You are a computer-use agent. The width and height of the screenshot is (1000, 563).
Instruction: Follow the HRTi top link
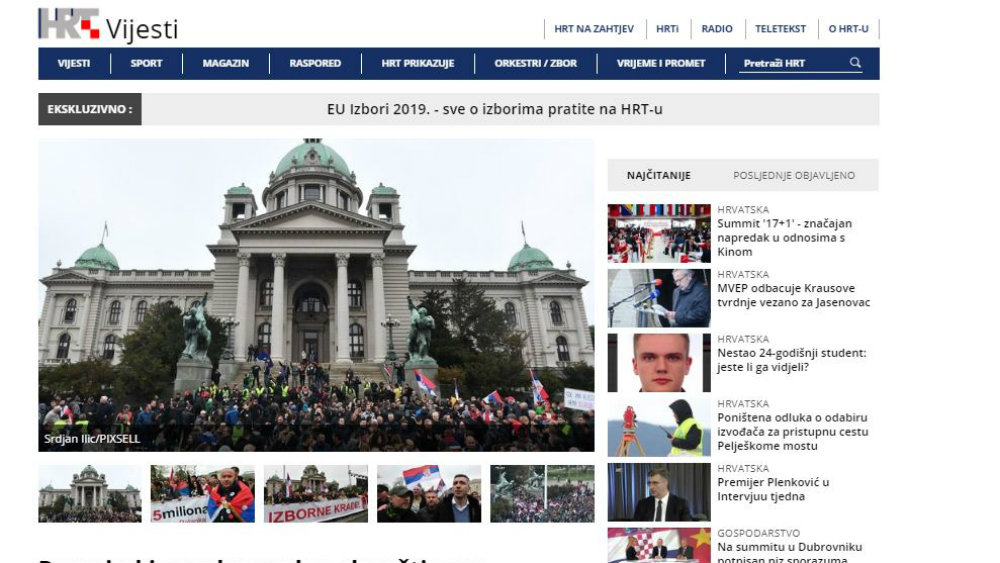pos(667,29)
